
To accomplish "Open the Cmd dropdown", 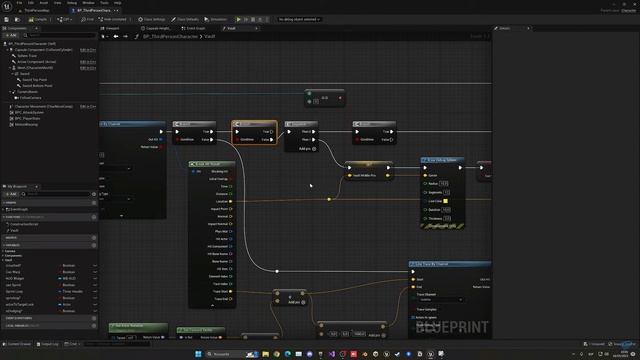I will point(72,344).
